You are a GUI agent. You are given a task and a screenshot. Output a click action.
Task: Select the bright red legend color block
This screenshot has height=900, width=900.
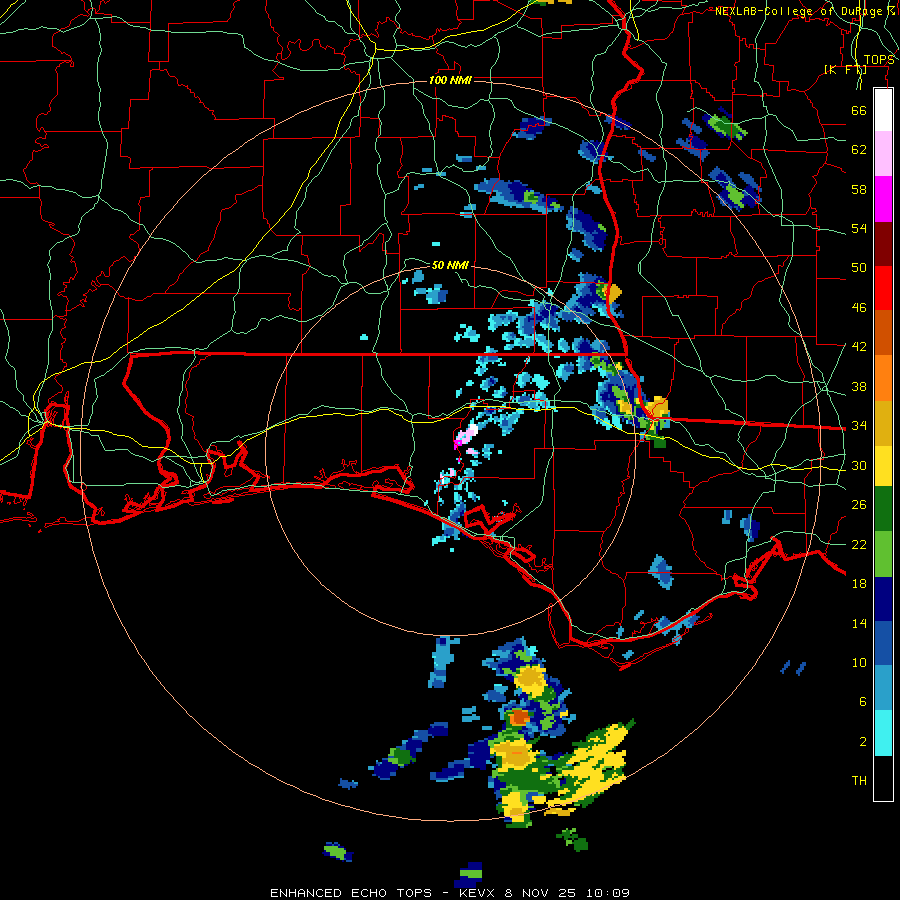883,288
